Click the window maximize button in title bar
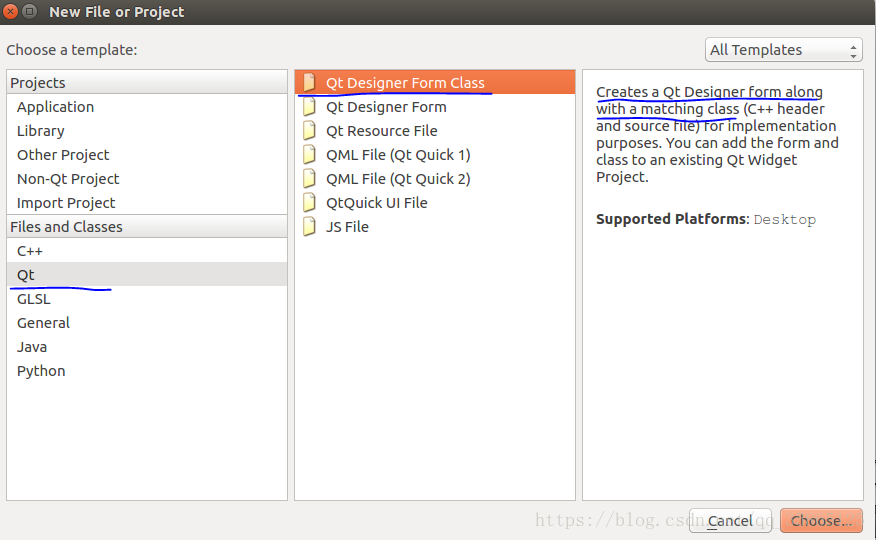This screenshot has width=876, height=540. [x=30, y=11]
